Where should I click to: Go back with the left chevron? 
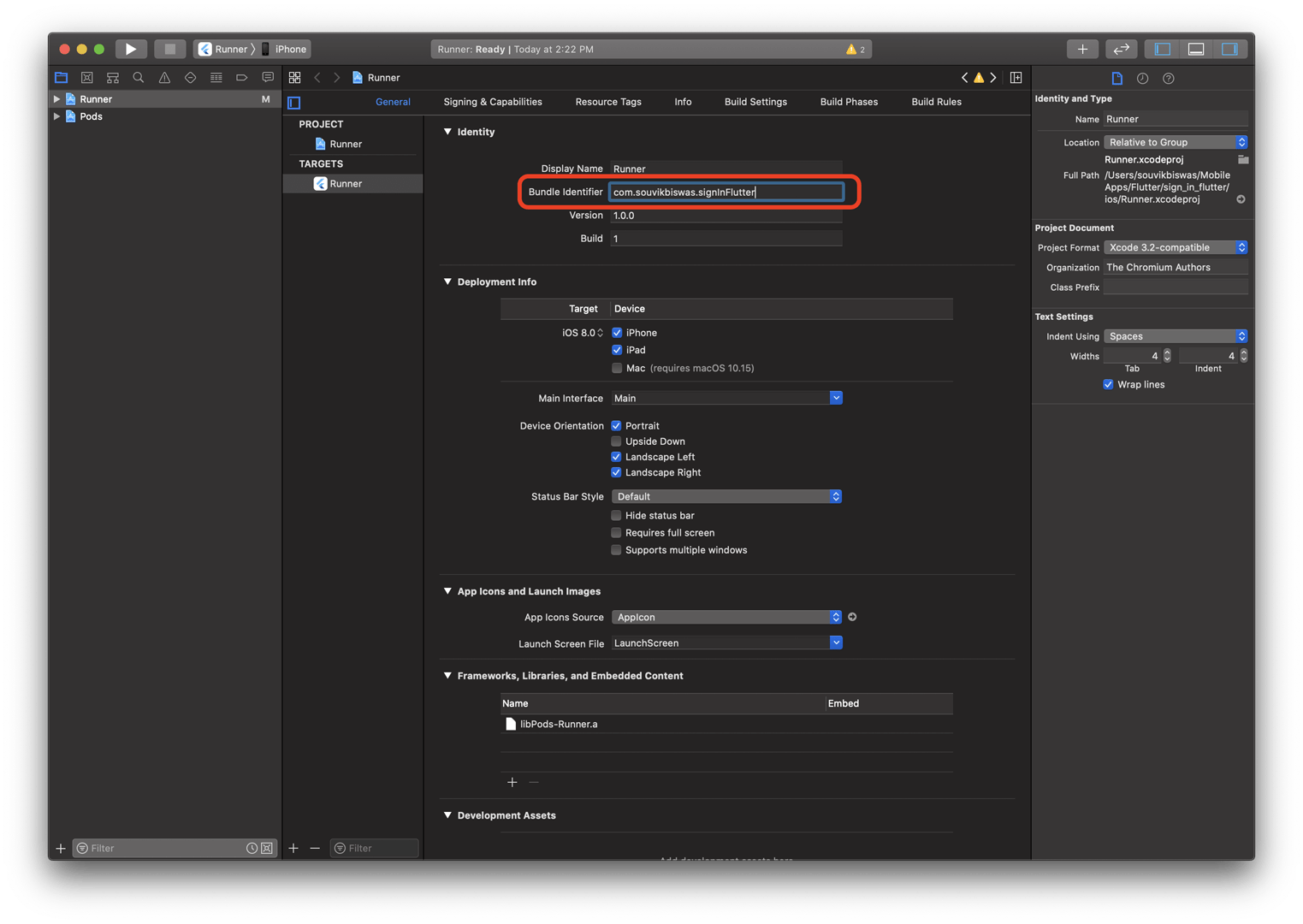pos(317,78)
